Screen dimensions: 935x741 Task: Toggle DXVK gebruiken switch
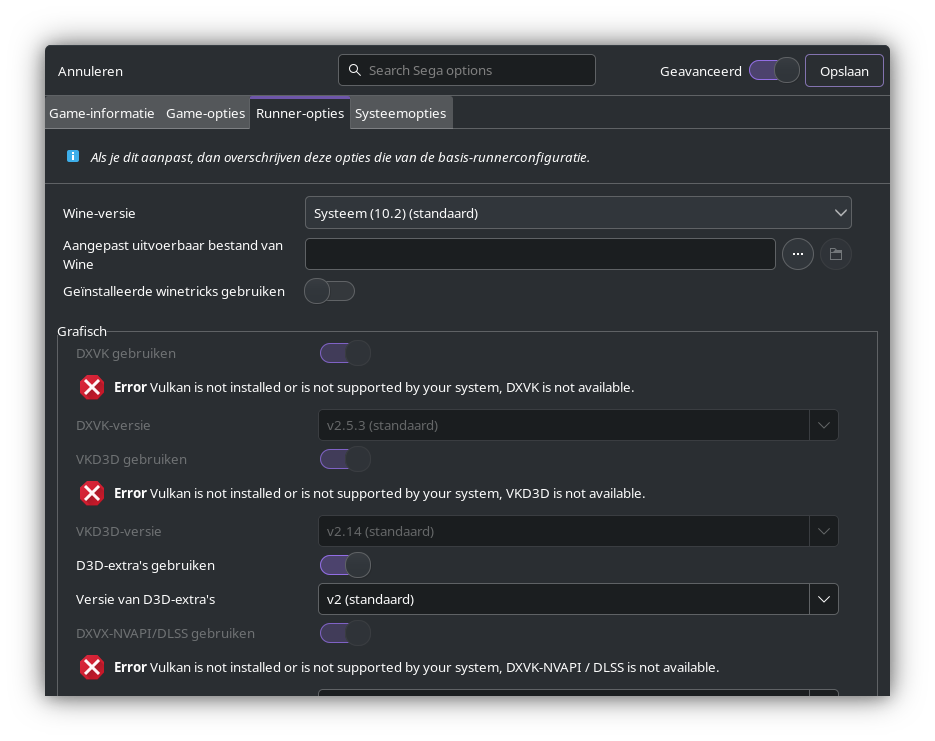(x=345, y=353)
